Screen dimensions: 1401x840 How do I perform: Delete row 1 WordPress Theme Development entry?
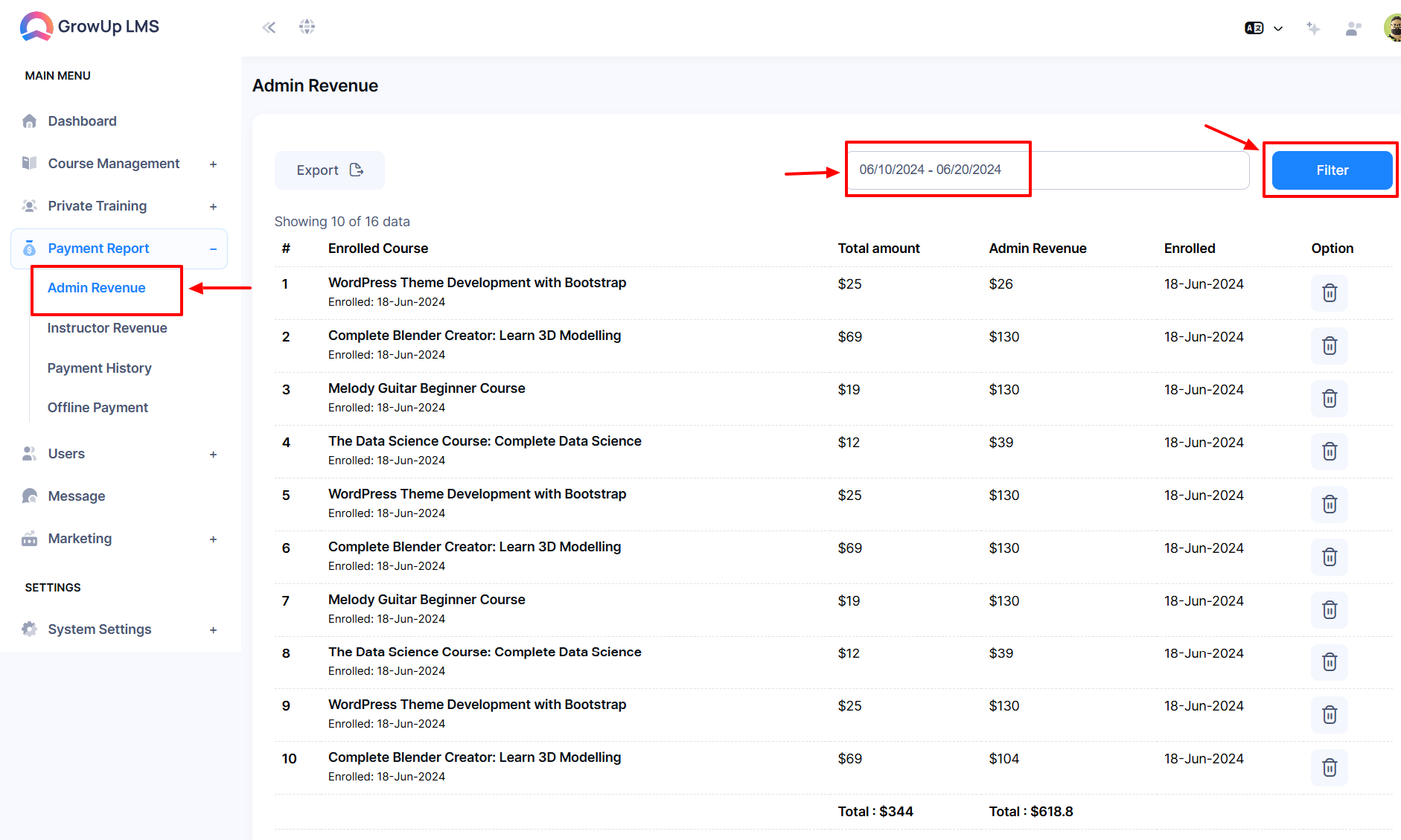(x=1330, y=293)
